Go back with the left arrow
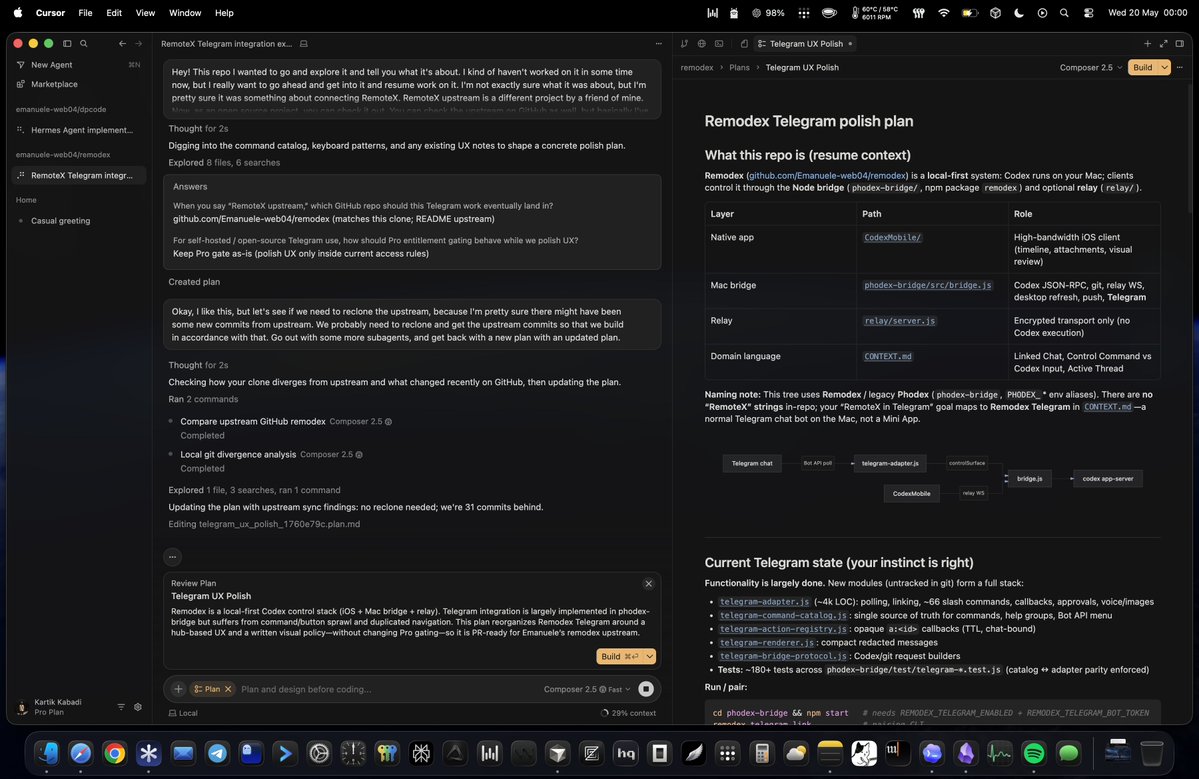This screenshot has width=1199, height=779. point(122,44)
